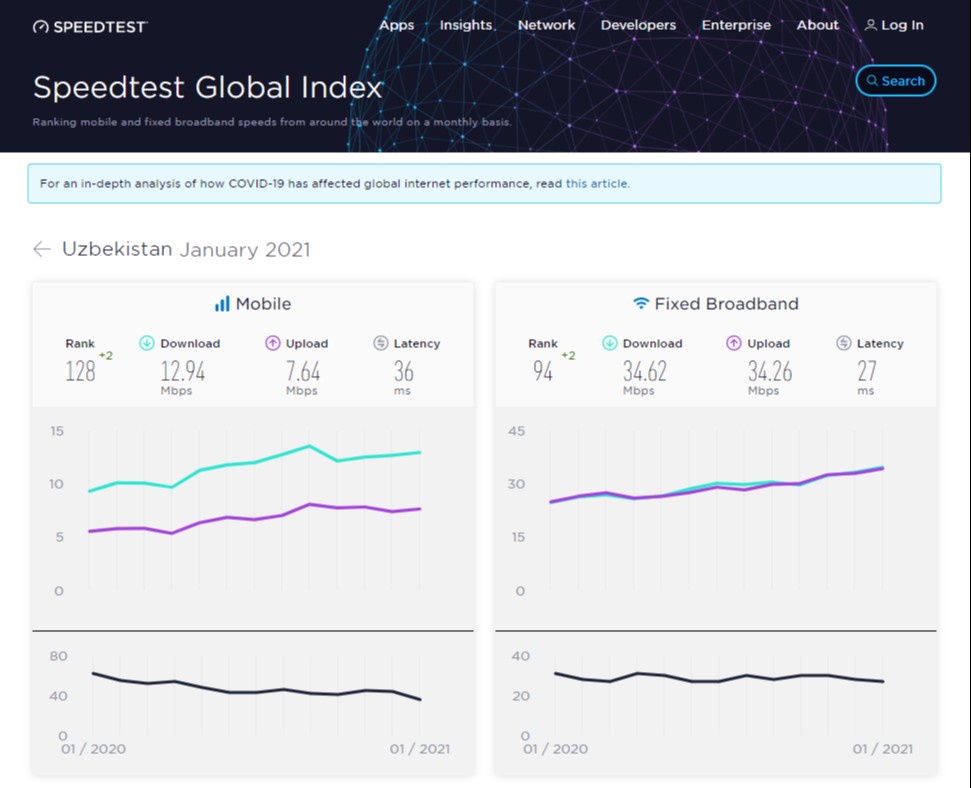This screenshot has width=971, height=788.
Task: Select Enterprise in the top navigation
Action: (x=736, y=25)
